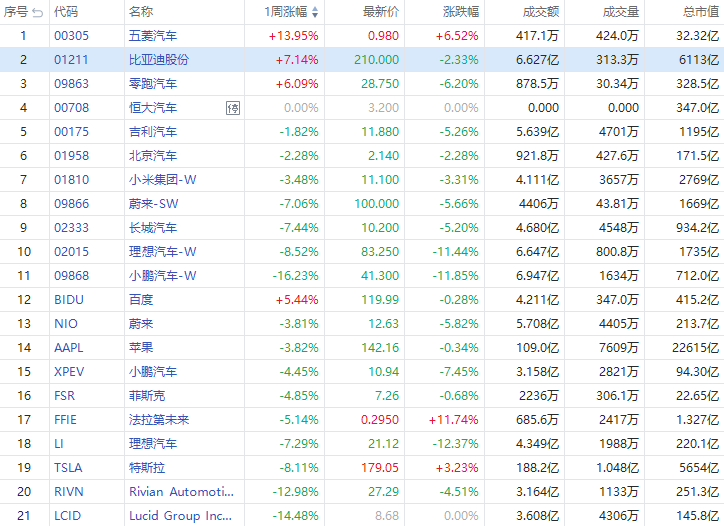Open ticker LI
724x526 pixels.
point(58,444)
